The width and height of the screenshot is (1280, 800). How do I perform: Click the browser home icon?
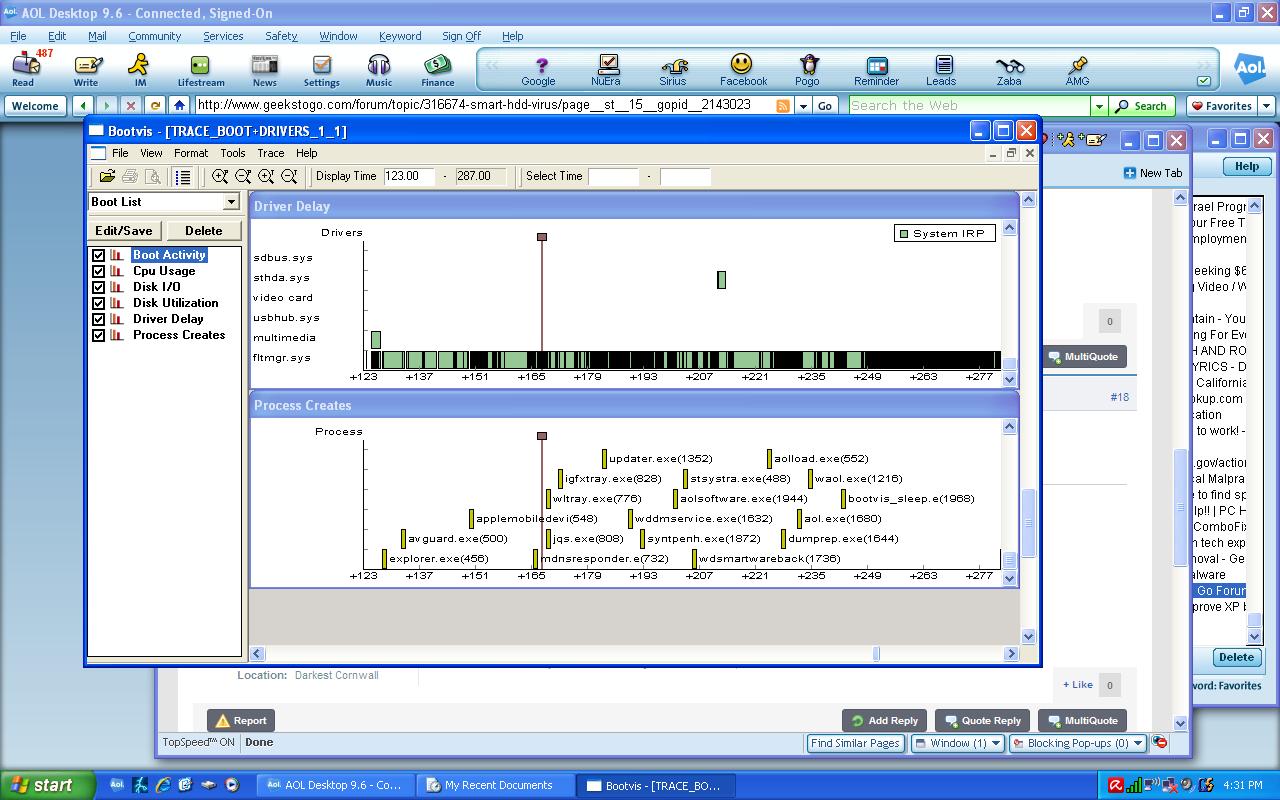(179, 105)
